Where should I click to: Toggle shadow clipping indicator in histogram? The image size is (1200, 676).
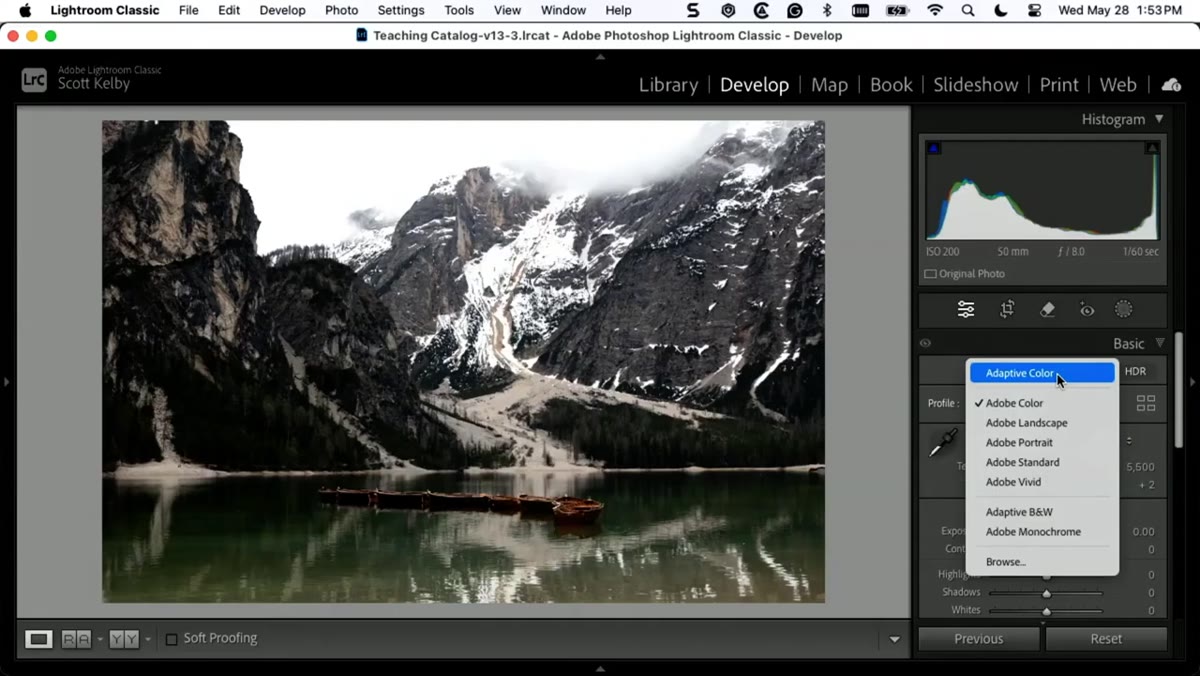(934, 148)
